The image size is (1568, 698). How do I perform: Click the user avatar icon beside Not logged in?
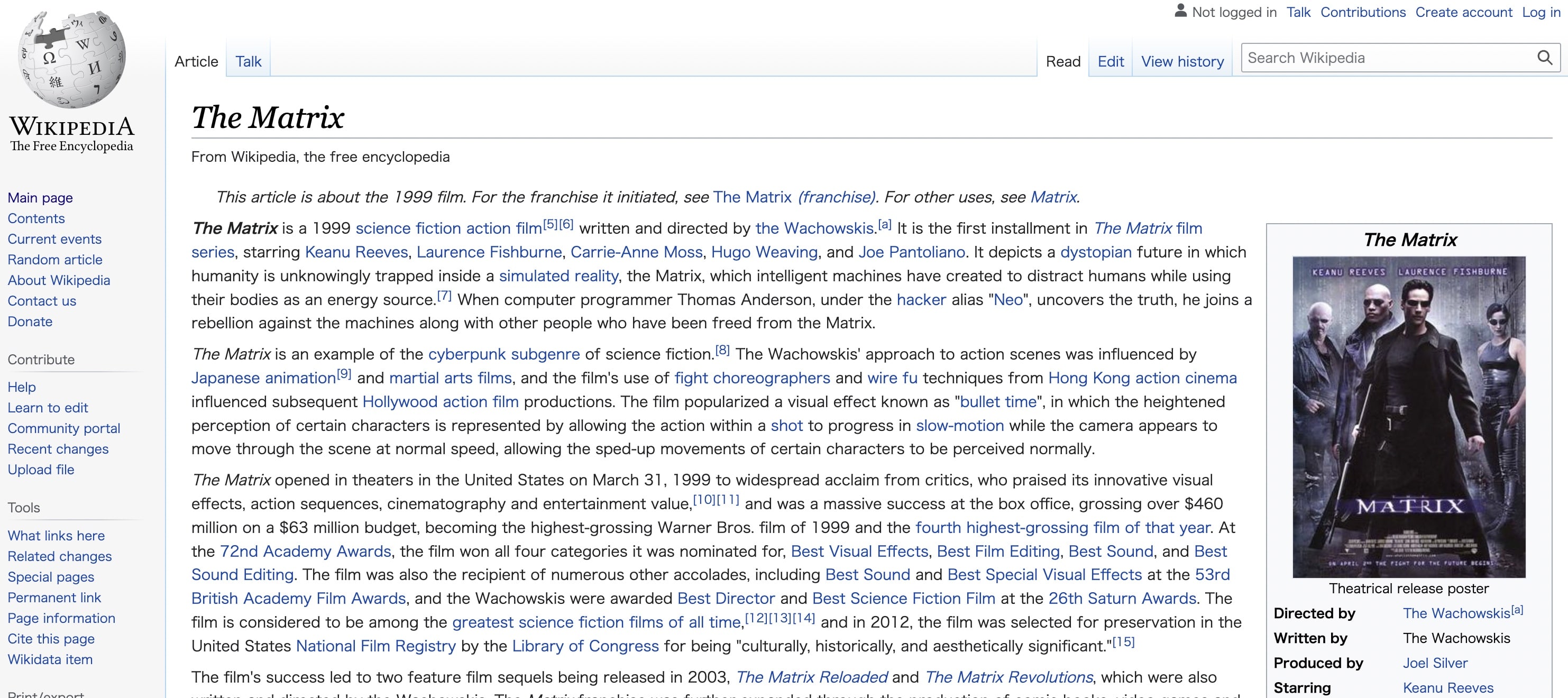[1180, 11]
